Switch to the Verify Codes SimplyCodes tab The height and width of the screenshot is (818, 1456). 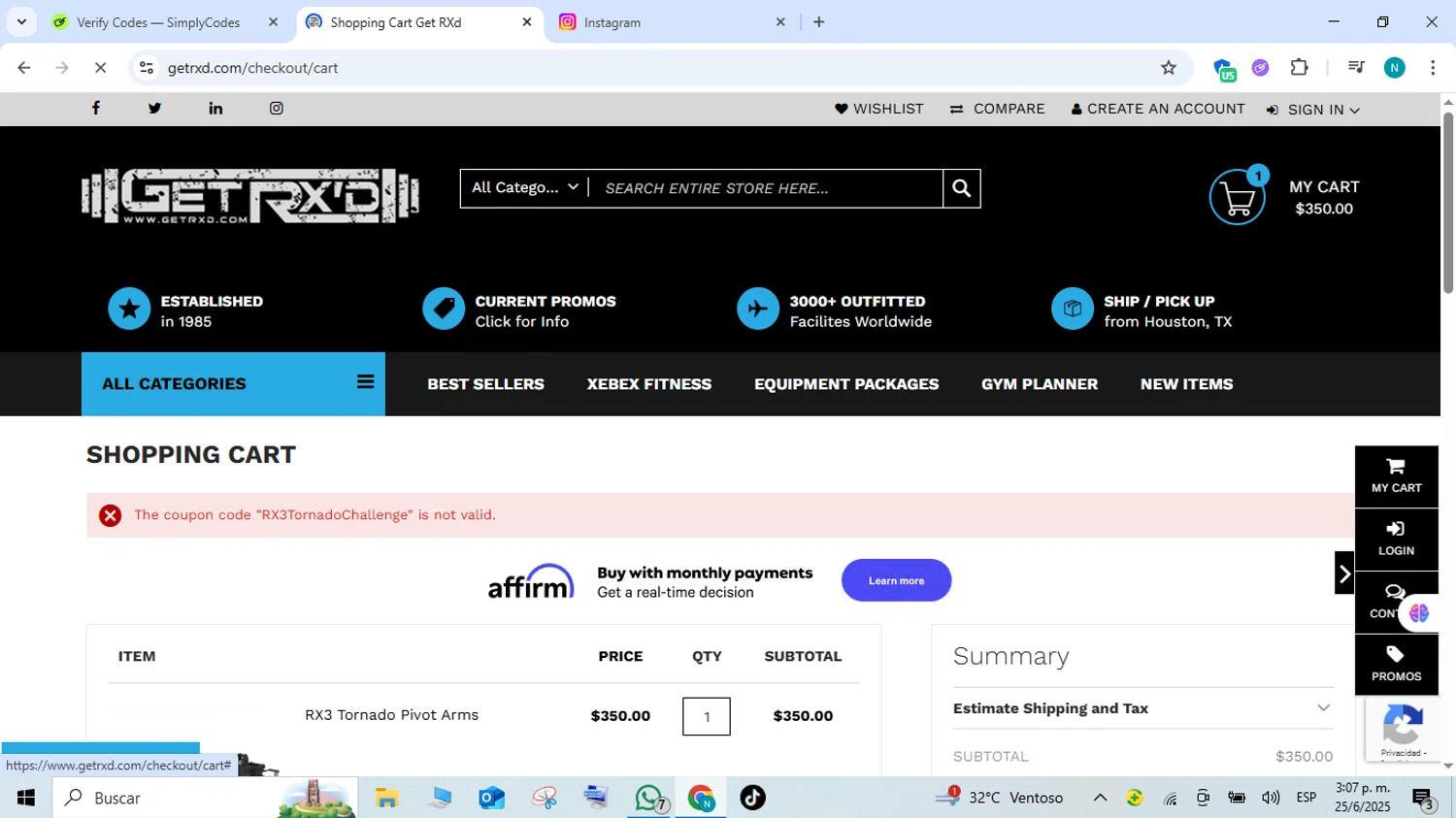coord(165,22)
